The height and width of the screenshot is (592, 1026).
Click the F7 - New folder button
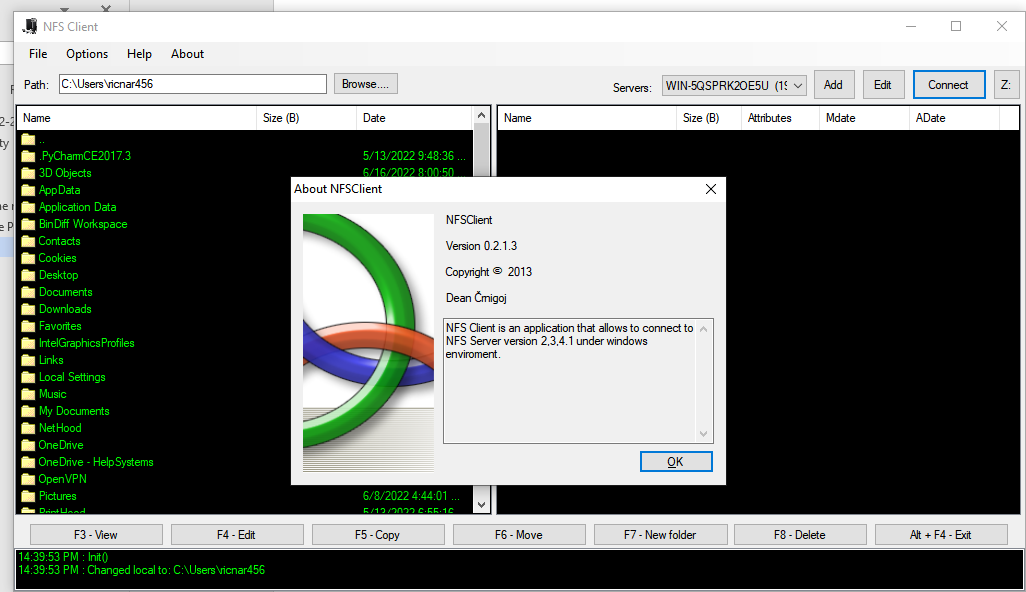660,534
